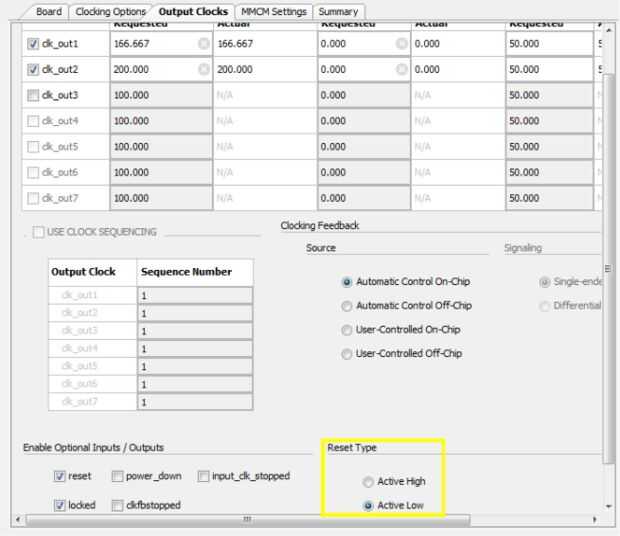Uncheck the locked optional output
Image resolution: width=620 pixels, height=536 pixels.
(59, 505)
